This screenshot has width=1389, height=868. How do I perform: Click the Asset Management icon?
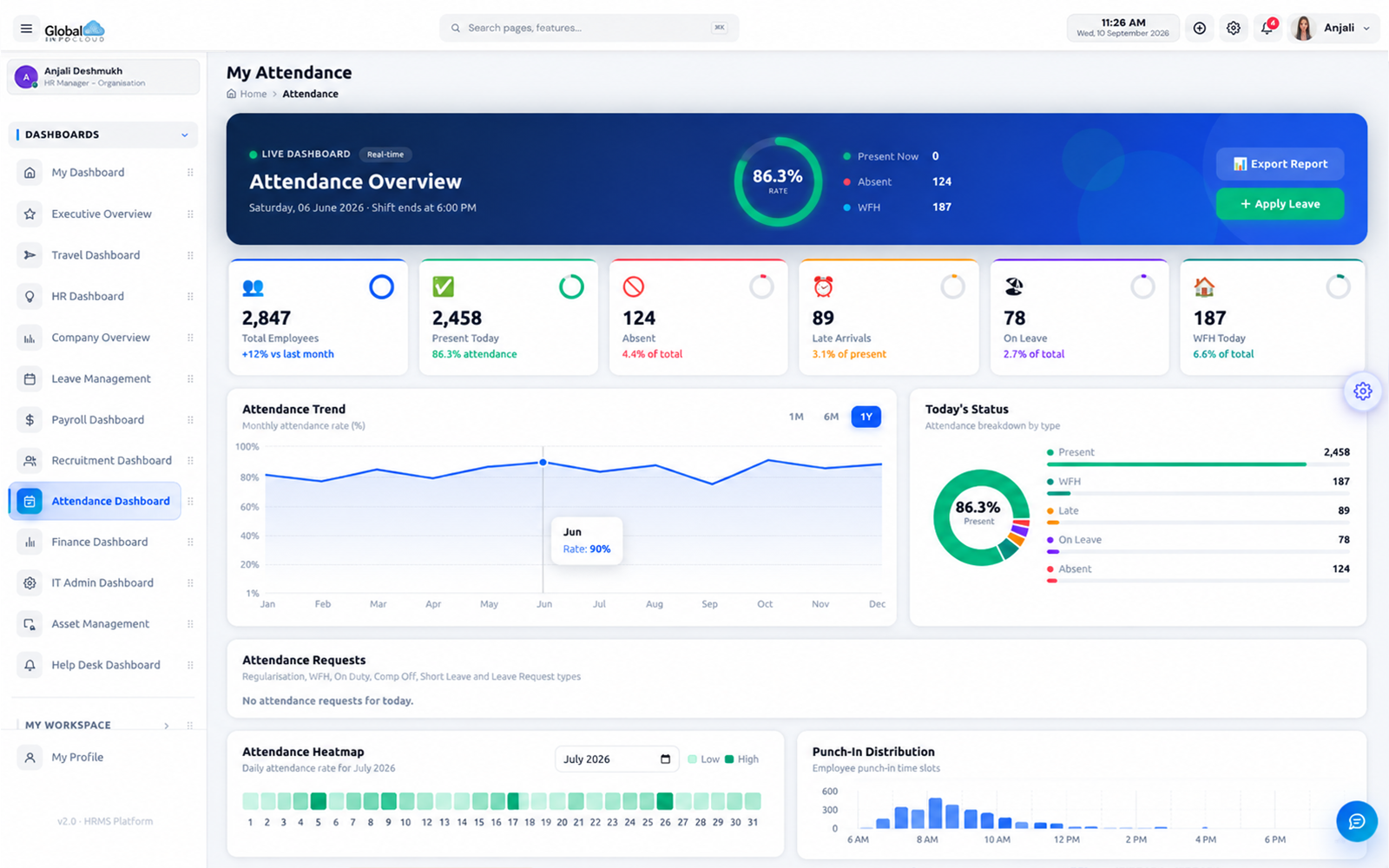point(30,624)
